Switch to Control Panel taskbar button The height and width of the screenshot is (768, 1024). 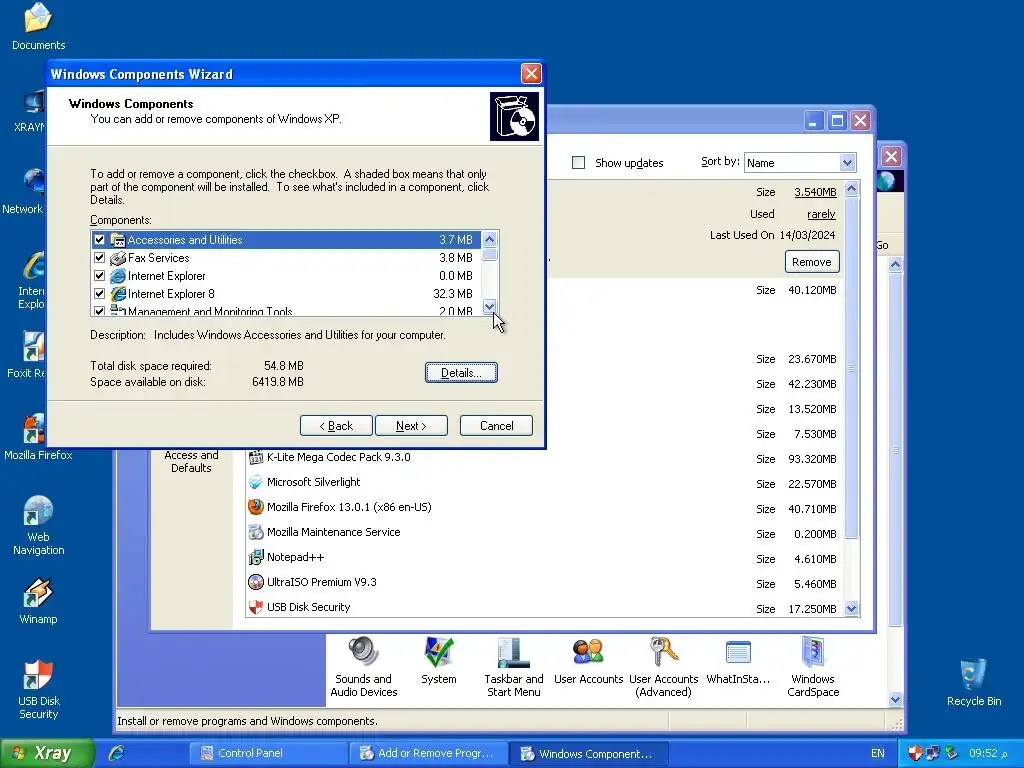coord(268,753)
